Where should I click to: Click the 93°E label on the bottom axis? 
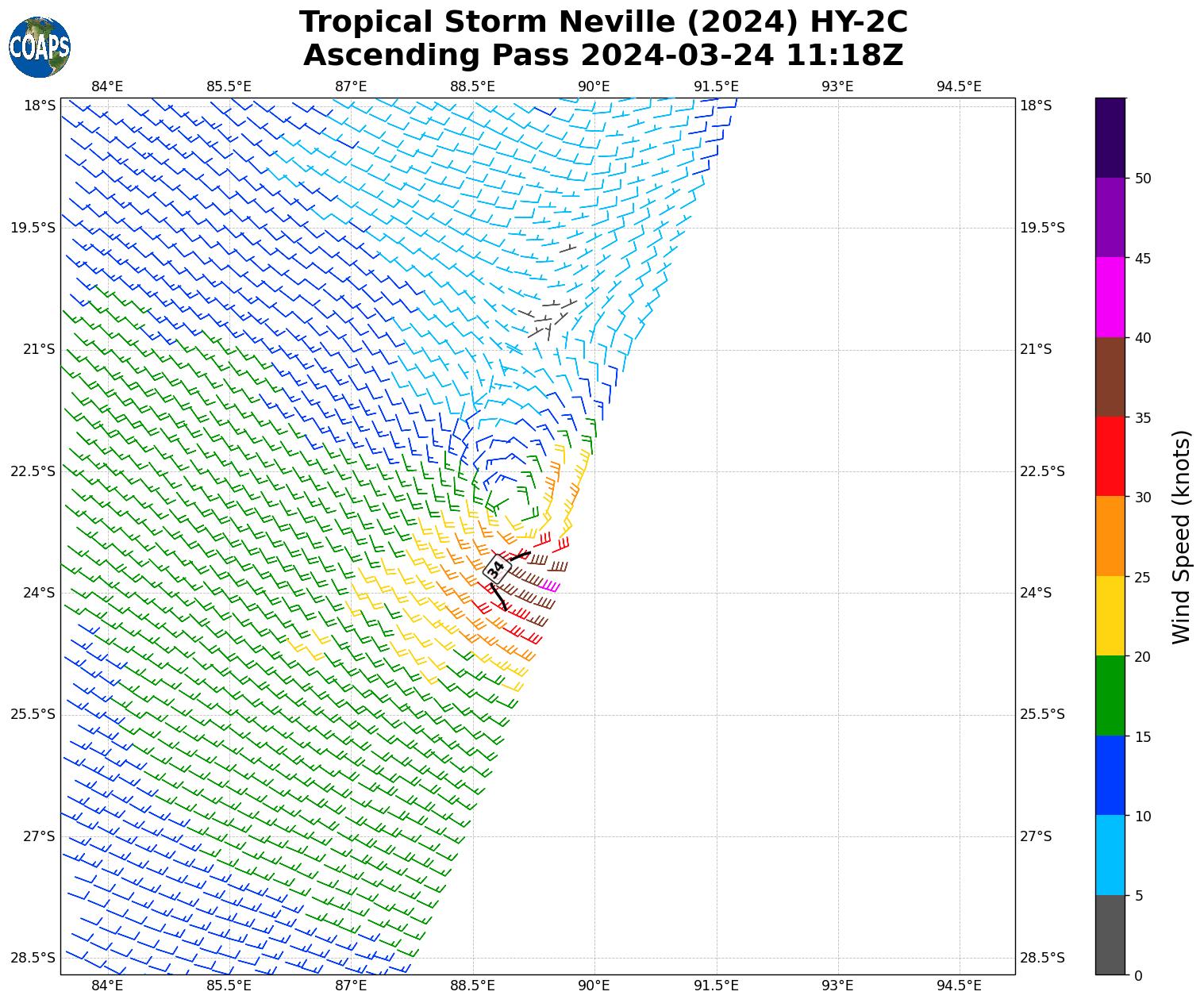point(837,986)
